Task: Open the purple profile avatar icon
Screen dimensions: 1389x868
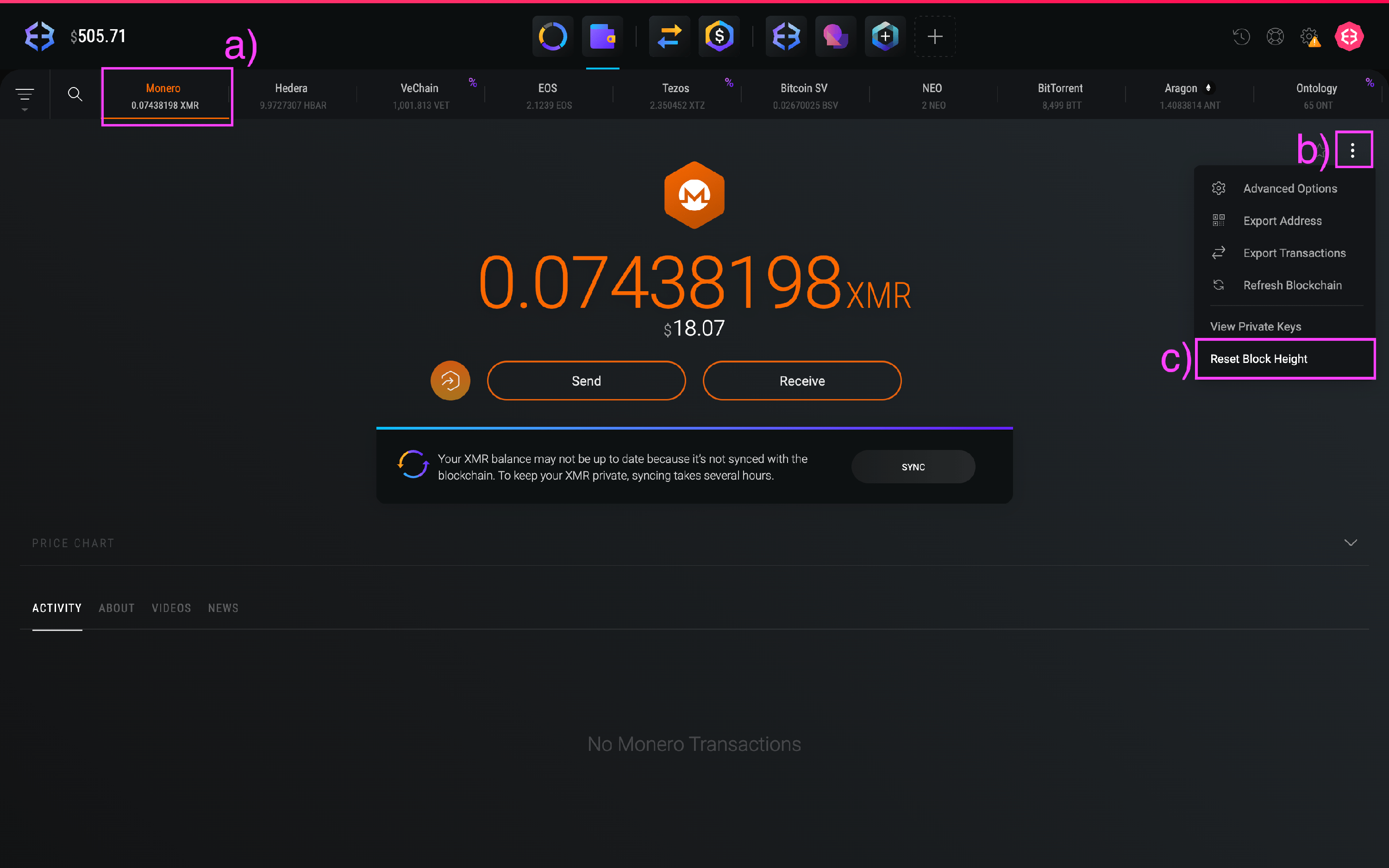Action: 834,36
